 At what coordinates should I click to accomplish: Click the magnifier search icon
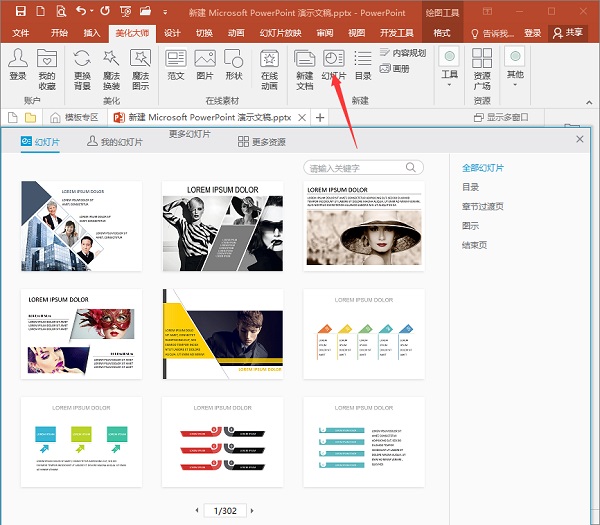coord(411,167)
